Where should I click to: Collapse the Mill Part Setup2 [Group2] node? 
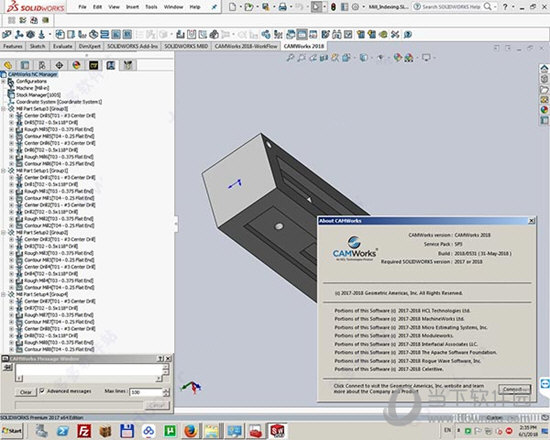pyautogui.click(x=4, y=232)
